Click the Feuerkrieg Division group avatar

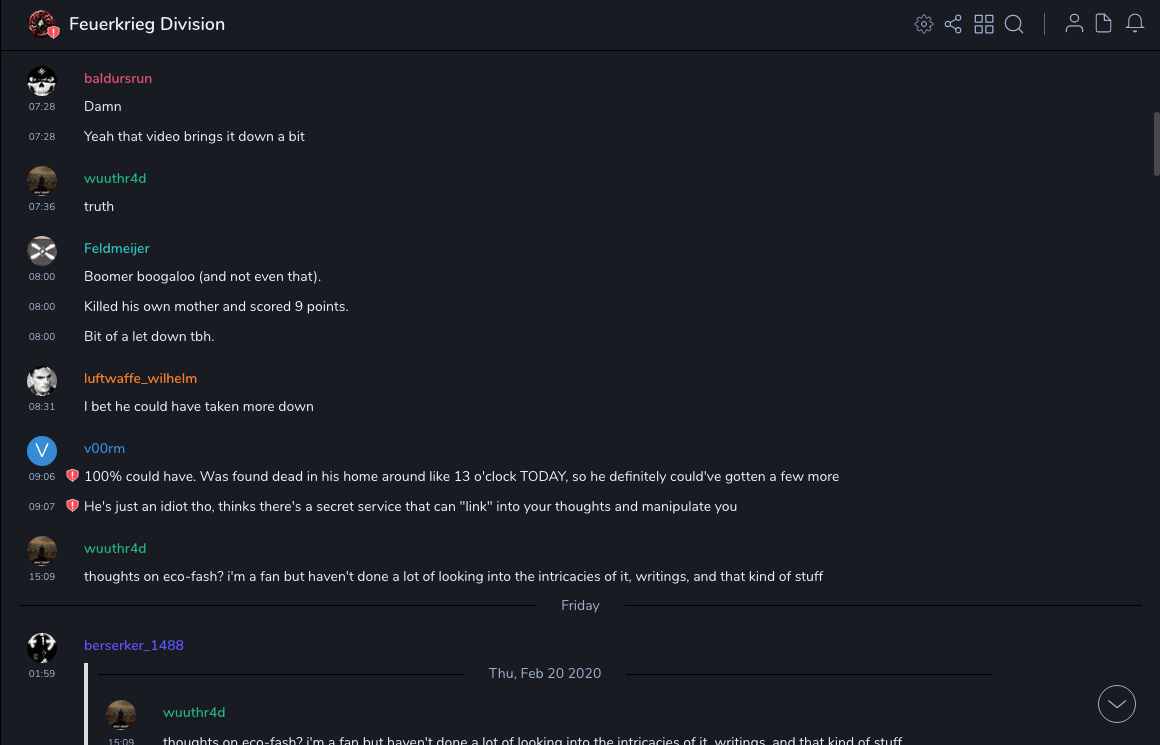coord(42,24)
